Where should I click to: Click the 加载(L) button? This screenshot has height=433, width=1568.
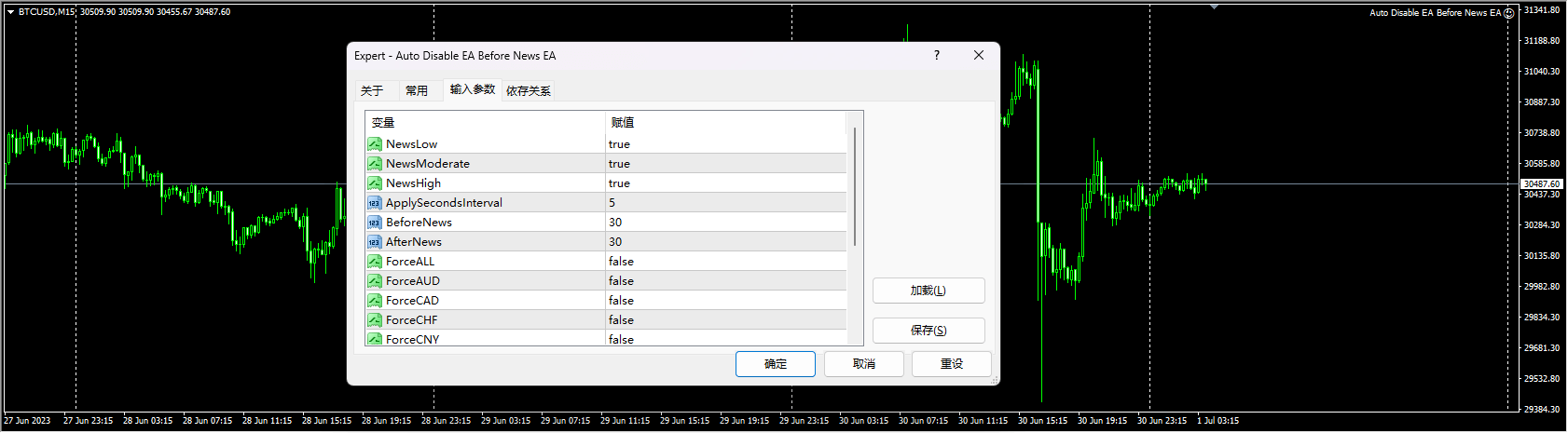[928, 291]
